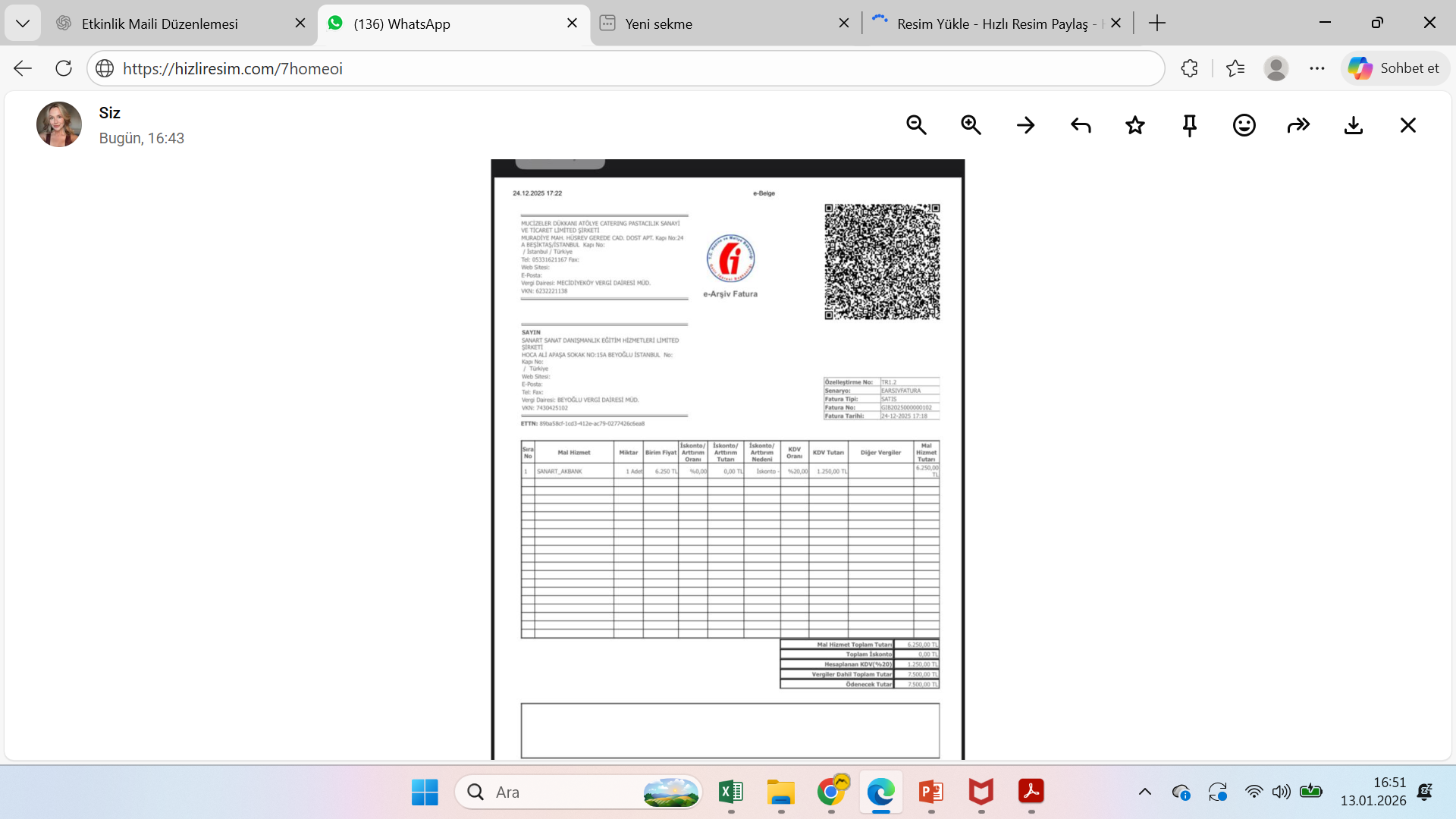Close the Resim Yükle tab
This screenshot has height=819, width=1456.
point(1116,24)
